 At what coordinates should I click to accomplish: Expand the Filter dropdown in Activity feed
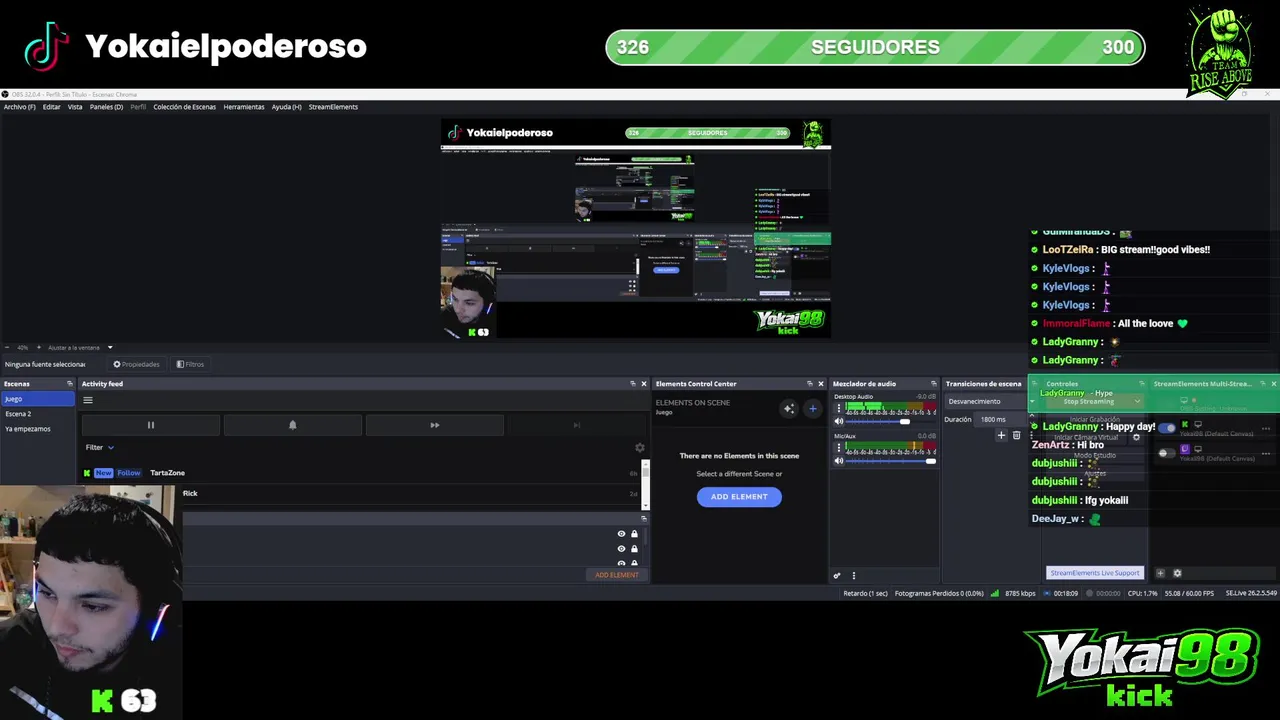(x=100, y=447)
